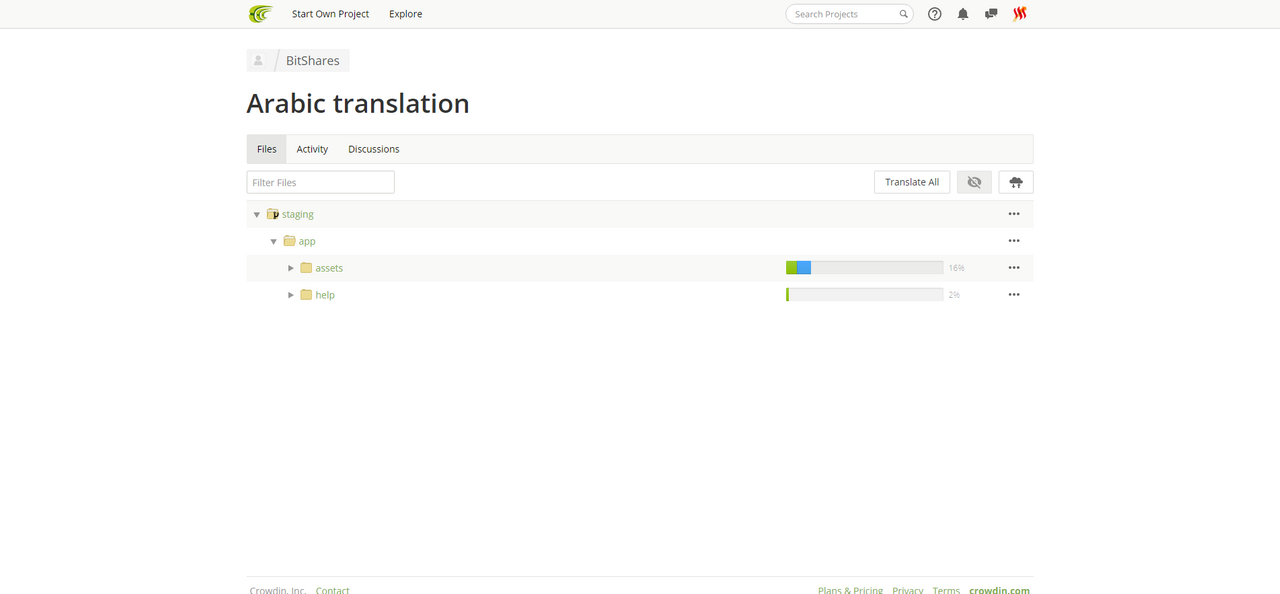Click the help folder icon
The width and height of the screenshot is (1280, 594).
[306, 295]
